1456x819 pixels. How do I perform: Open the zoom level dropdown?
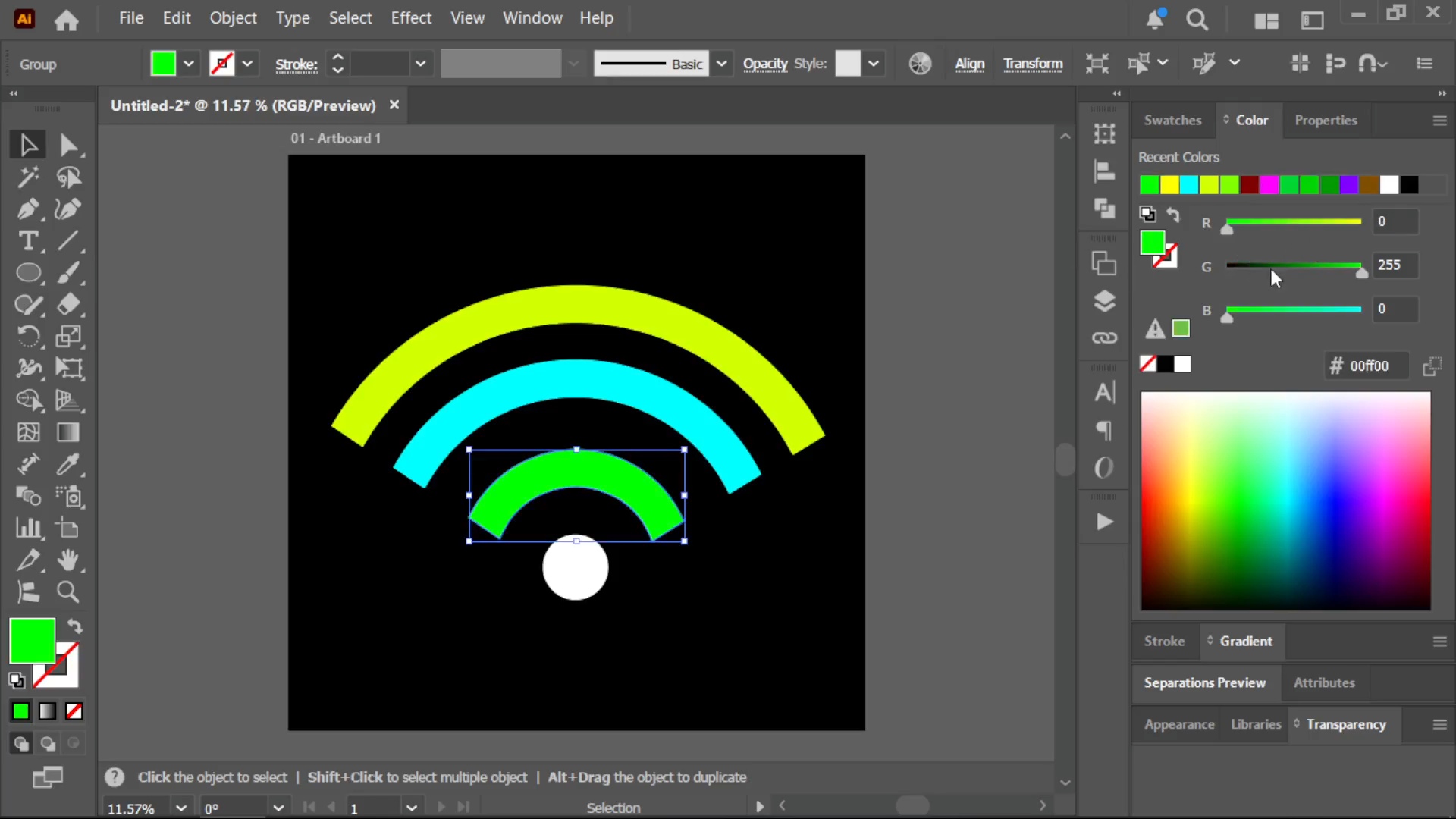tap(180, 808)
